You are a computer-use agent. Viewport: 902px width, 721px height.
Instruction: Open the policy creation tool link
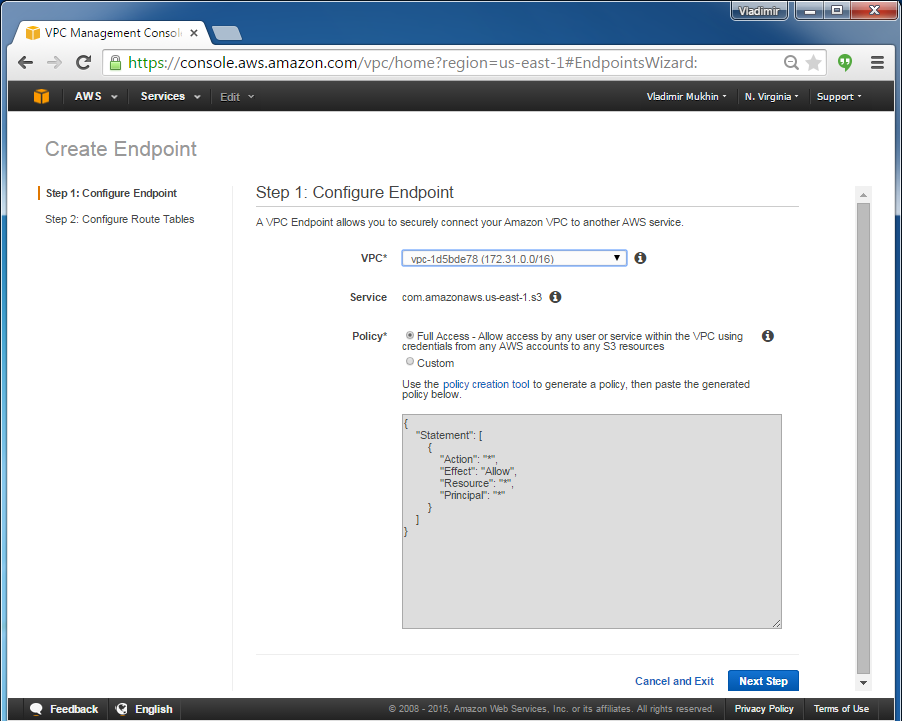pyautogui.click(x=486, y=384)
